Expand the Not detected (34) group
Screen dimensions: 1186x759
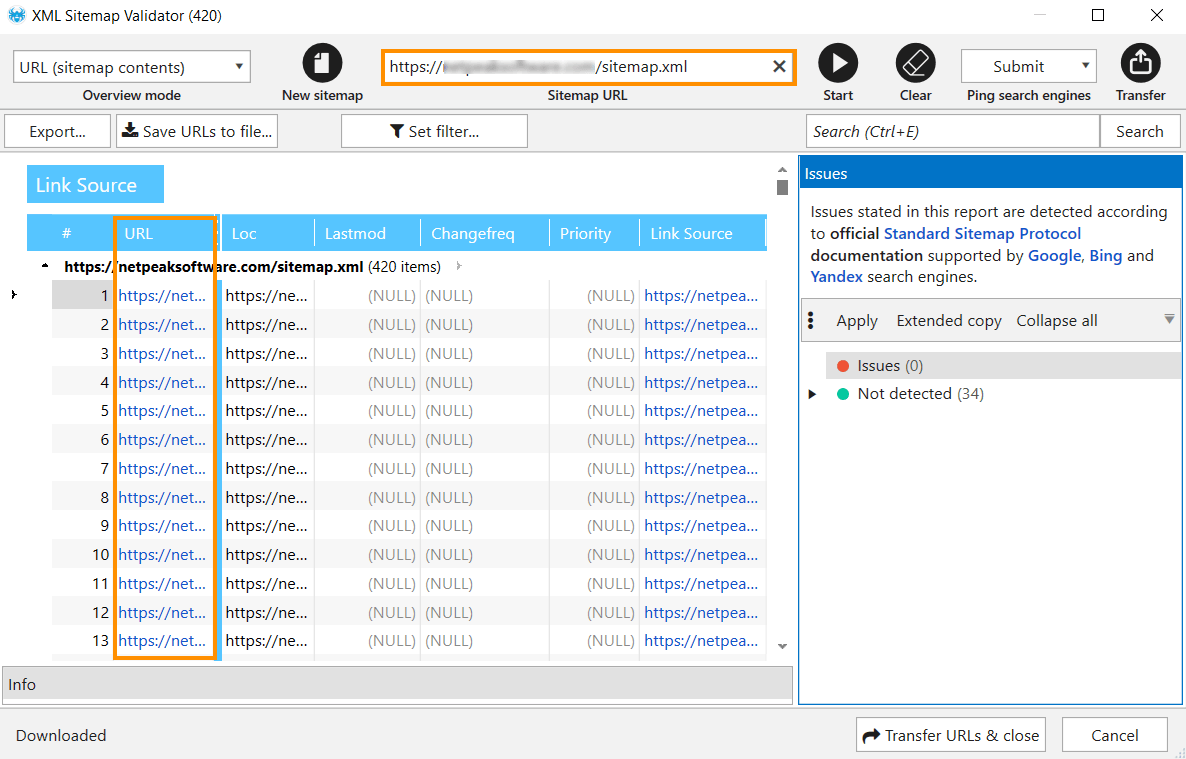[812, 394]
